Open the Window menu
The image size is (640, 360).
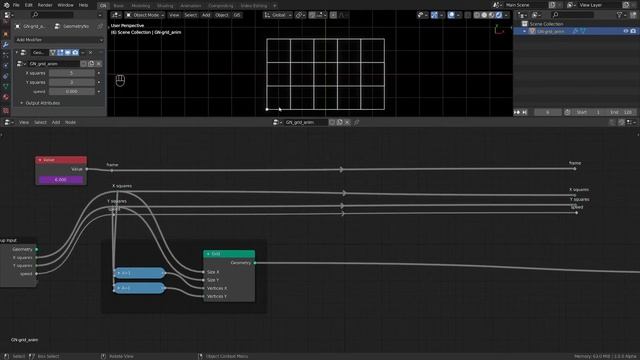click(65, 5)
